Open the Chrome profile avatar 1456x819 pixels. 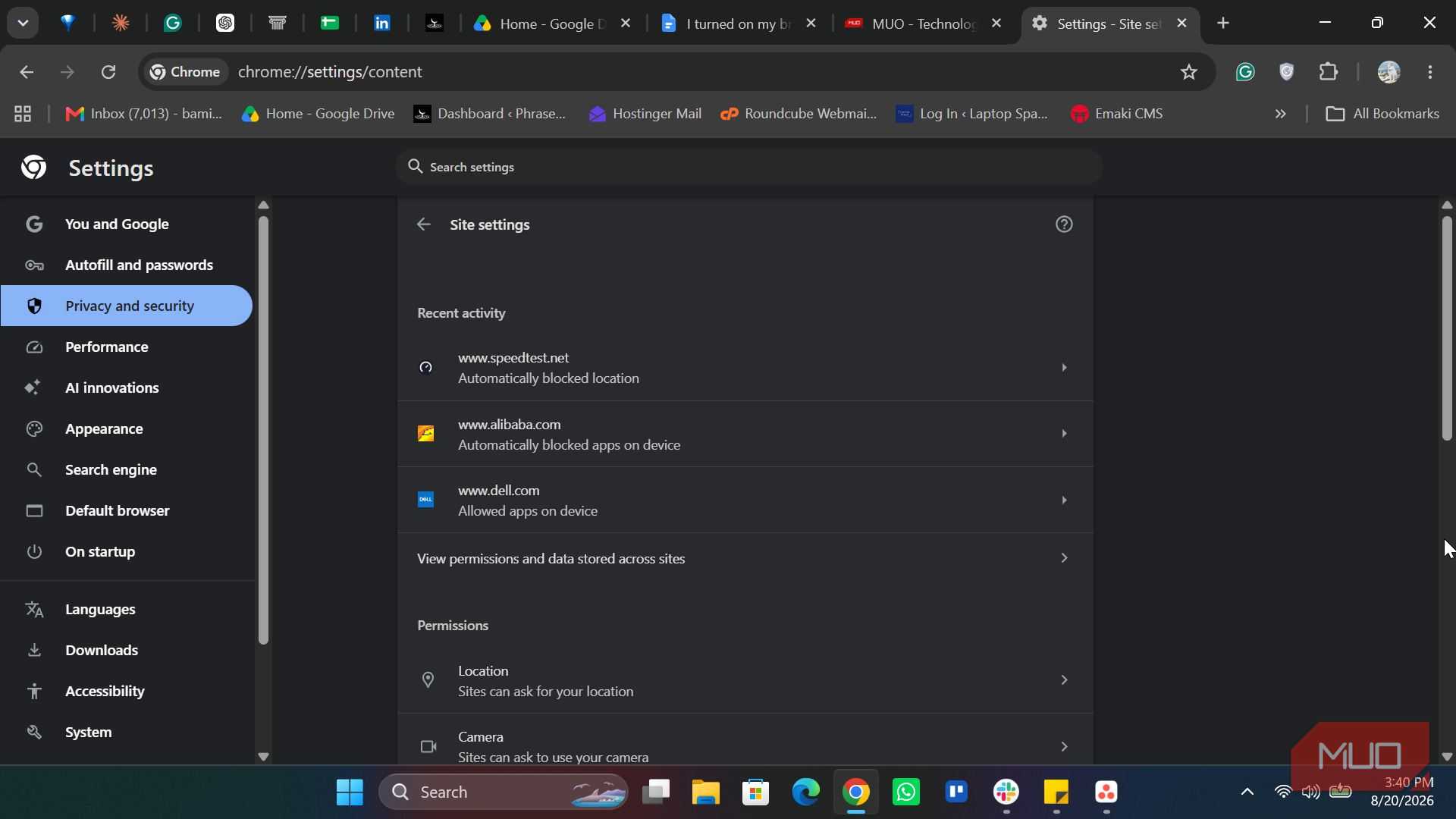(1389, 72)
